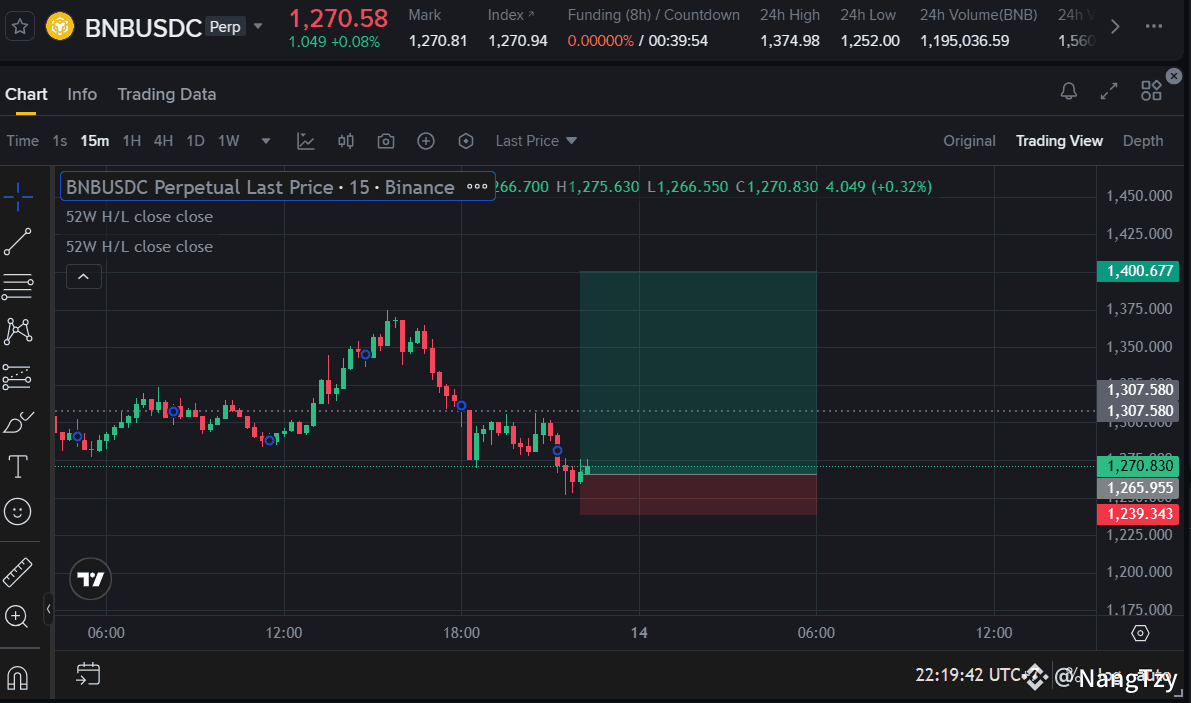Change candlestick chart style icon
The width and height of the screenshot is (1191, 703).
click(346, 141)
